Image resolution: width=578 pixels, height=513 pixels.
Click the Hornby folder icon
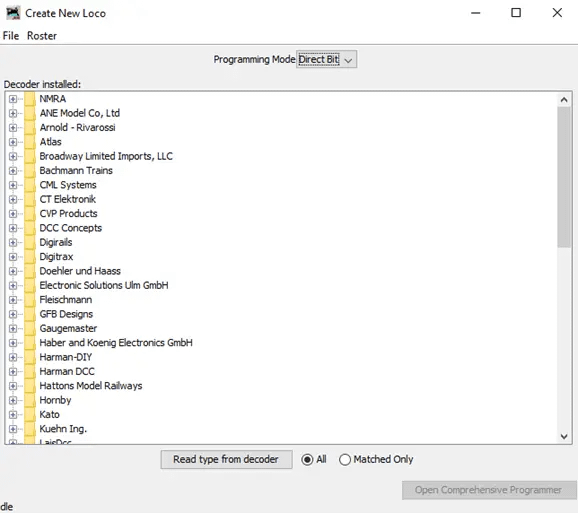point(30,400)
